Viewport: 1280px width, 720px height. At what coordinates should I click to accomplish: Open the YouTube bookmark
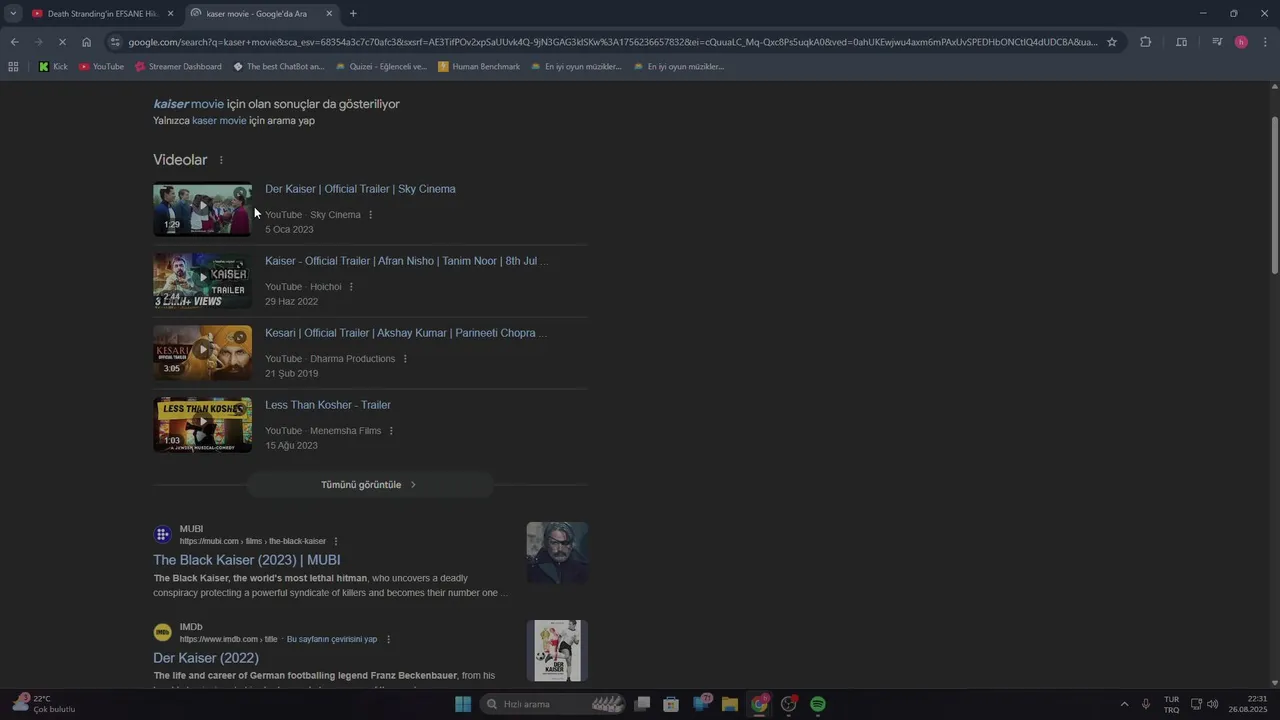(x=101, y=67)
